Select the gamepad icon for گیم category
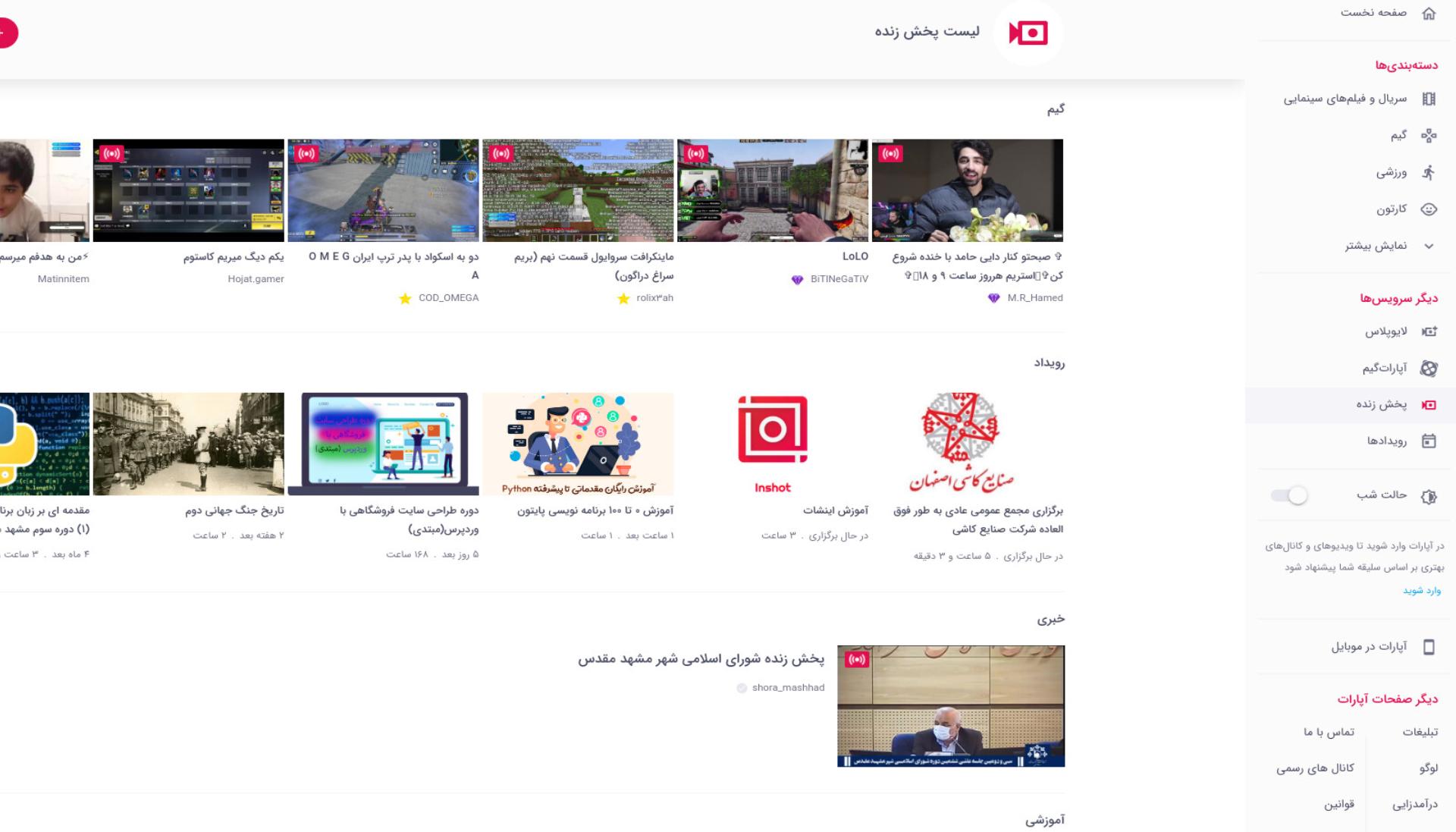 point(1429,136)
